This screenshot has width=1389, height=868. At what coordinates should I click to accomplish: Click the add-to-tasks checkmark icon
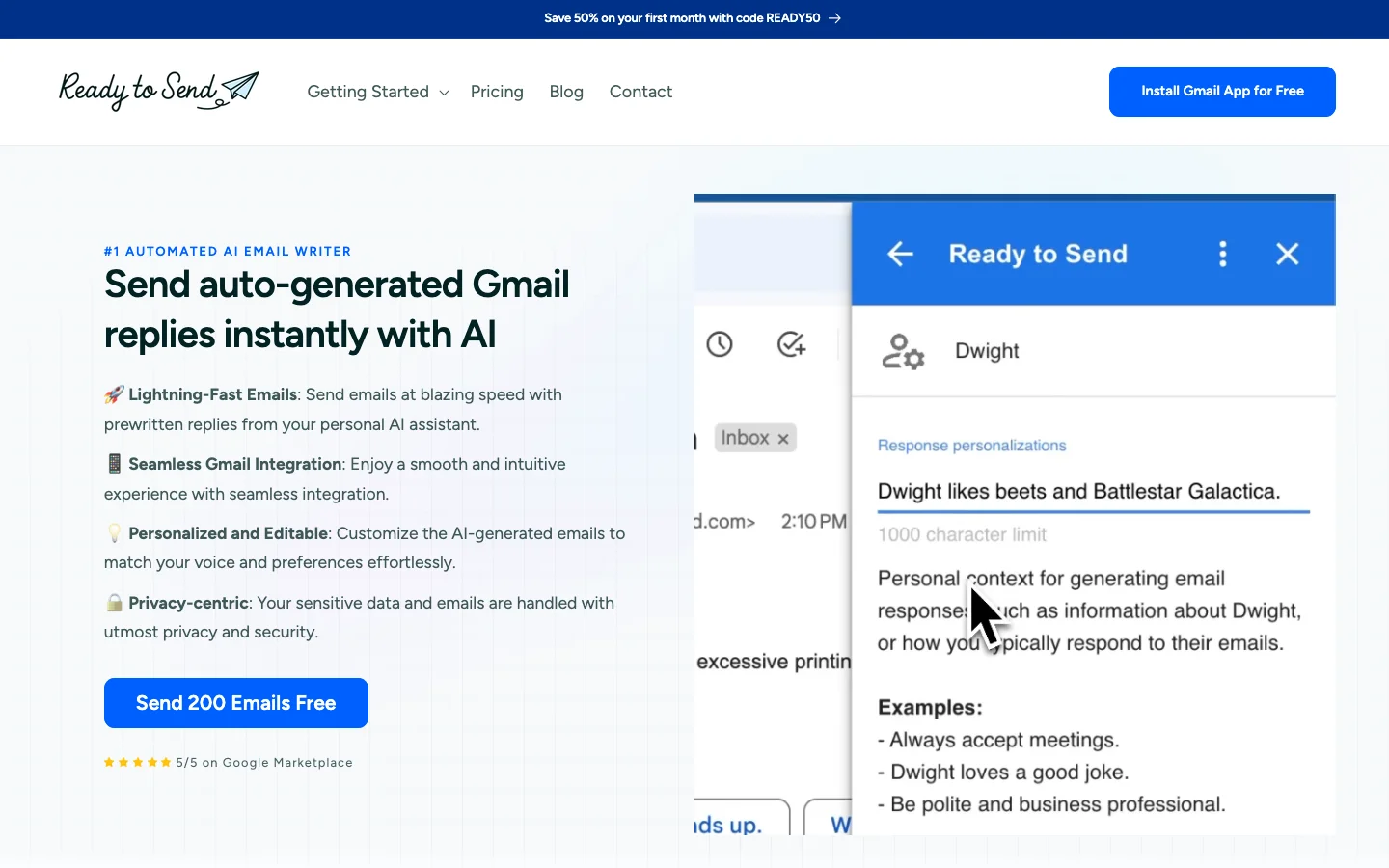(792, 344)
